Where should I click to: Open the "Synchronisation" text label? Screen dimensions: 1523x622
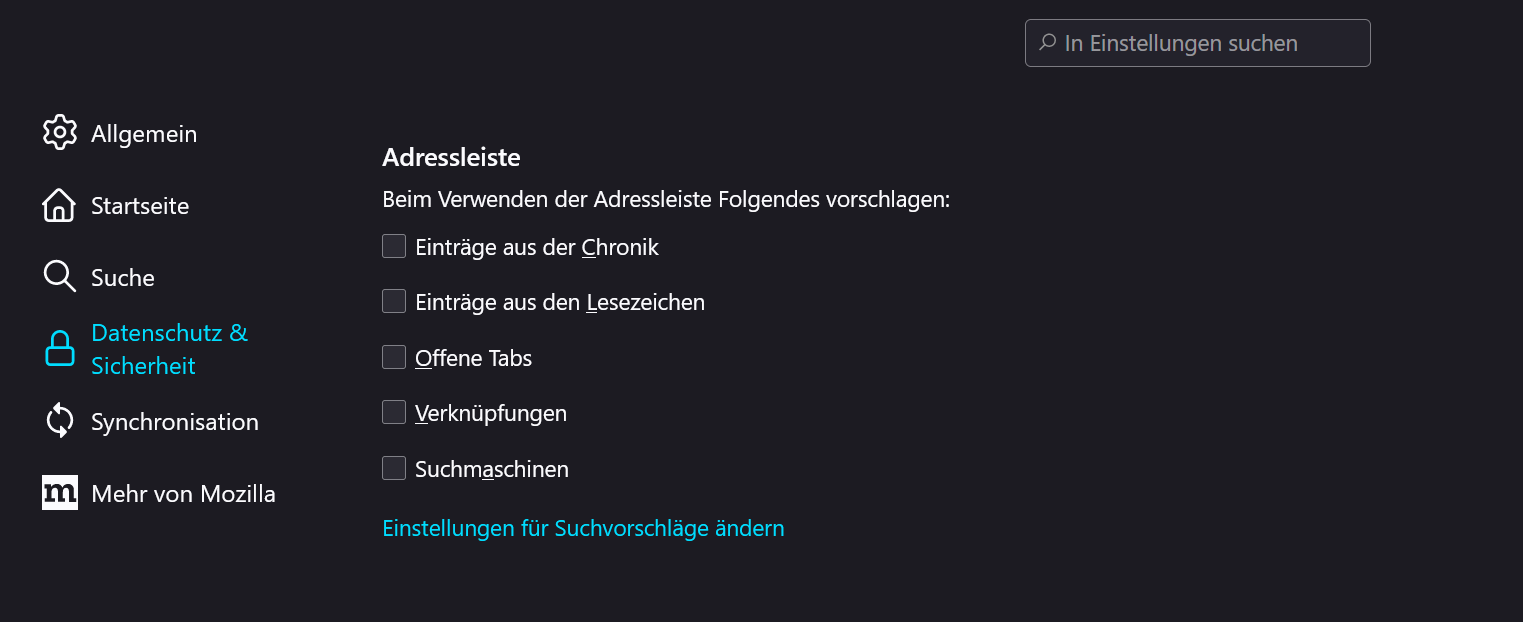pos(175,422)
